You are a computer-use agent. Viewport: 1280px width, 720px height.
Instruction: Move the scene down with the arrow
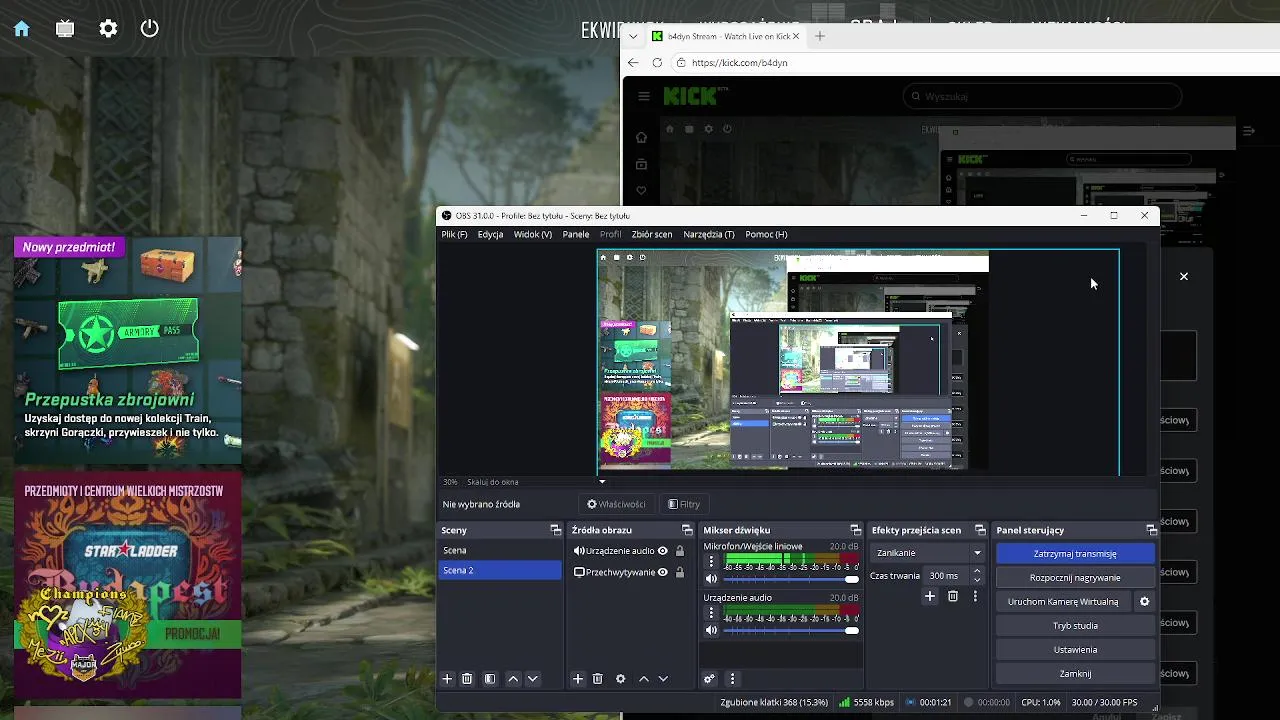pos(533,679)
